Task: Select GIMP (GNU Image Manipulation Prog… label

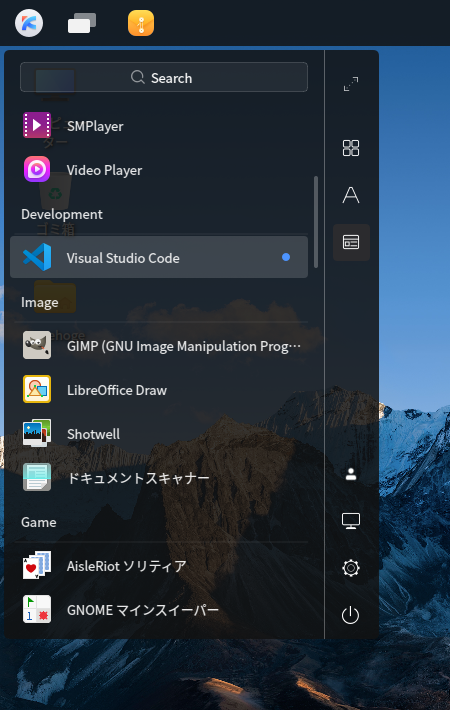Action: (184, 346)
